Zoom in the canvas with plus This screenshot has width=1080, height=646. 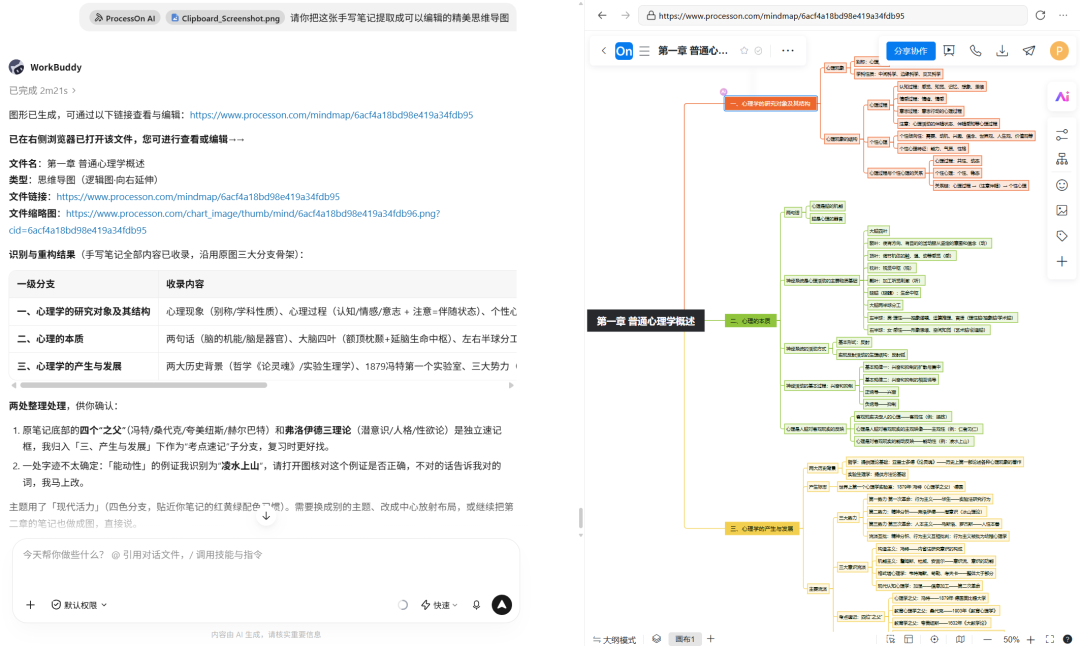point(1030,639)
